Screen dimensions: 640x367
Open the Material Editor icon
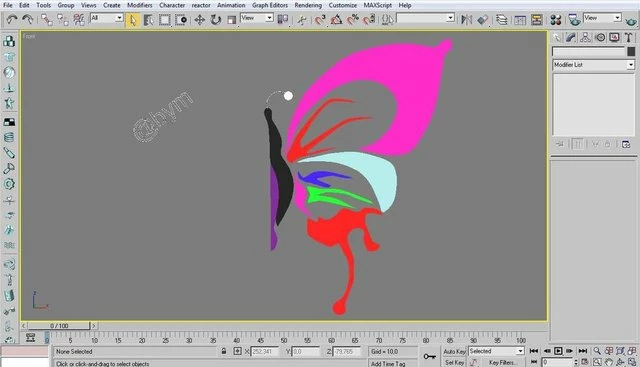pyautogui.click(x=556, y=20)
